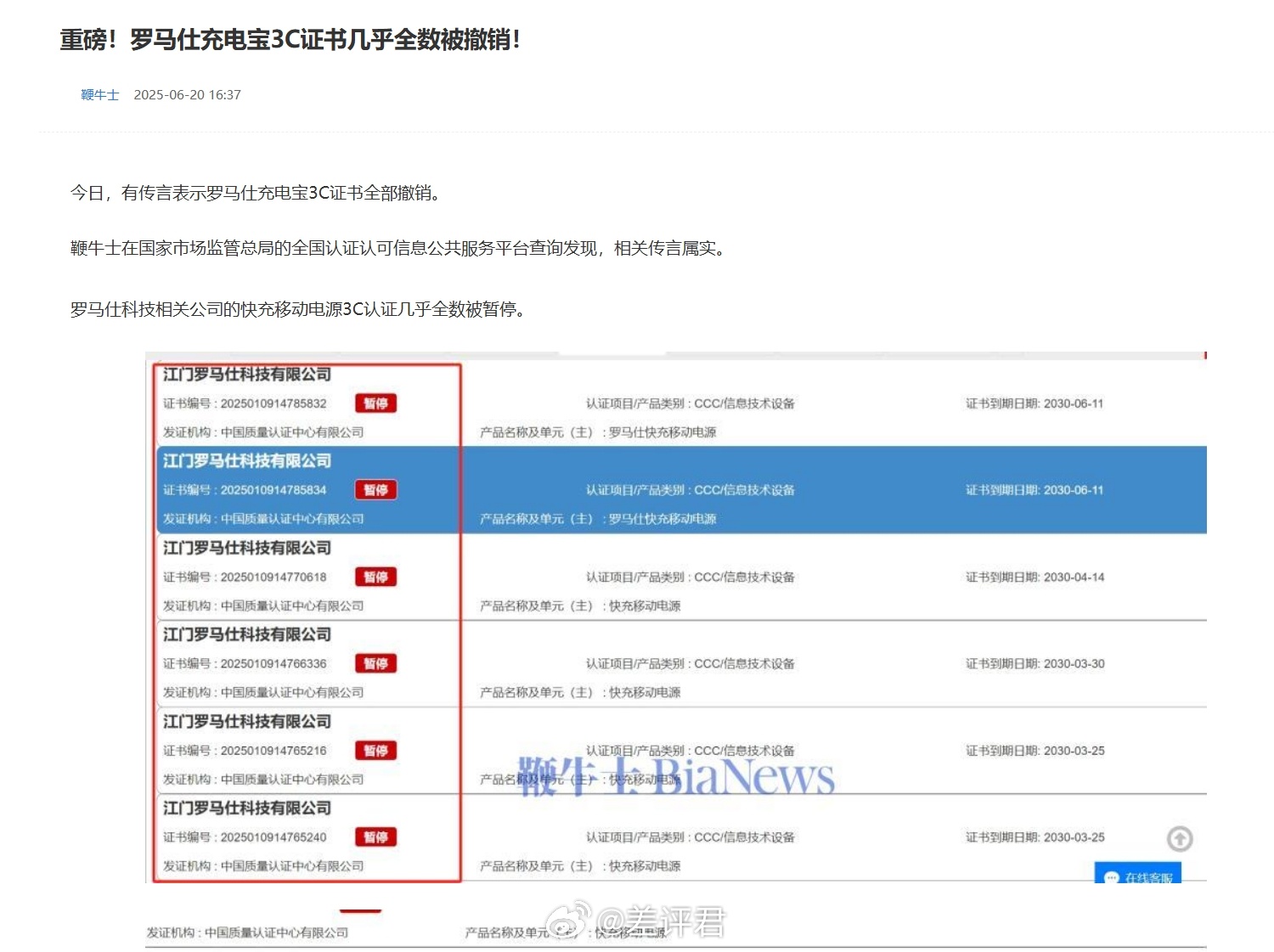Select certificate number 2025010914766336
The width and height of the screenshot is (1274, 952).
[x=273, y=663]
